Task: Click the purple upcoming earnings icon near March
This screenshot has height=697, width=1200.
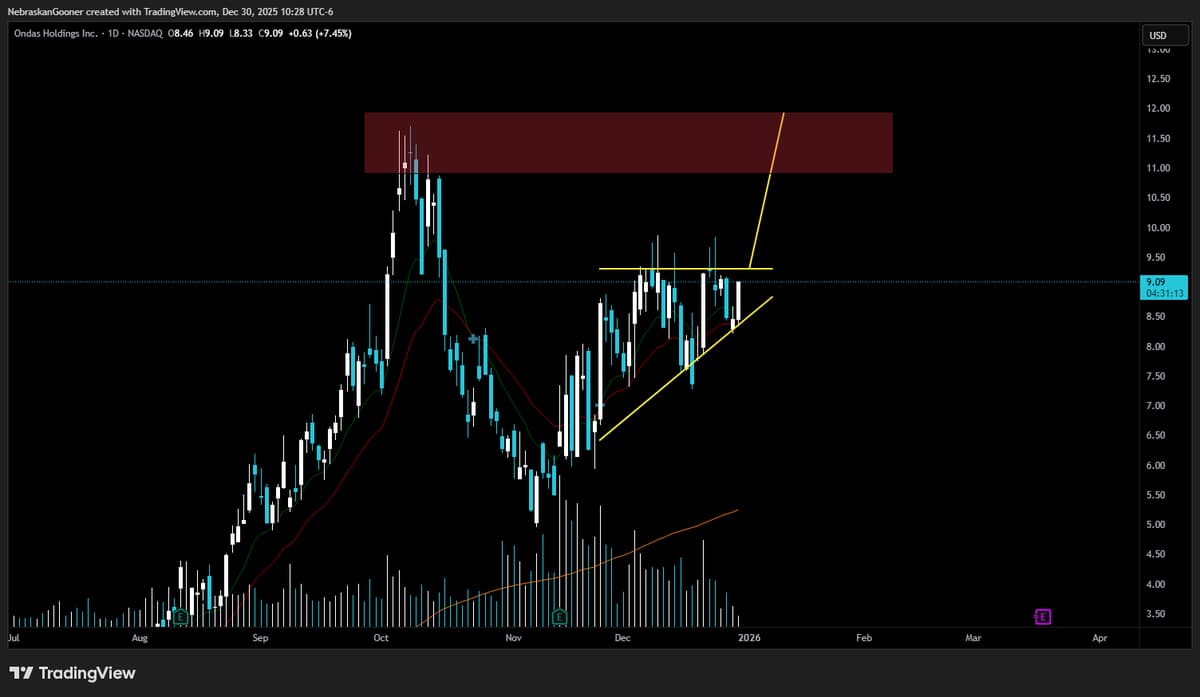Action: (1042, 617)
